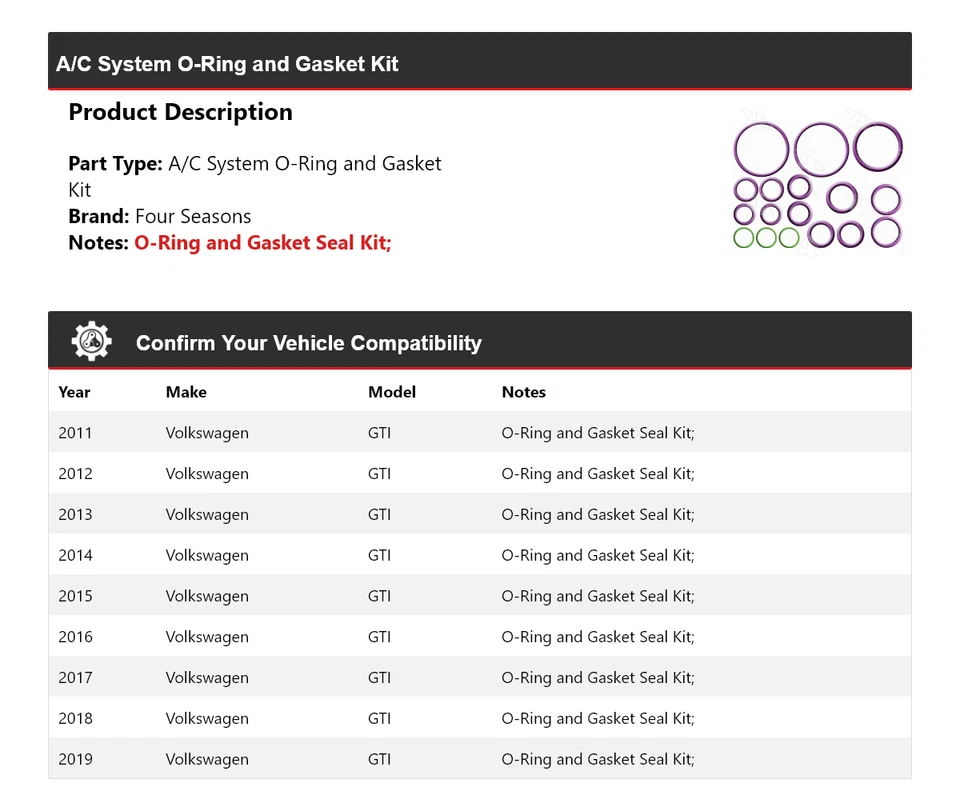Open the O-ring kit product thumbnail image

(x=817, y=185)
